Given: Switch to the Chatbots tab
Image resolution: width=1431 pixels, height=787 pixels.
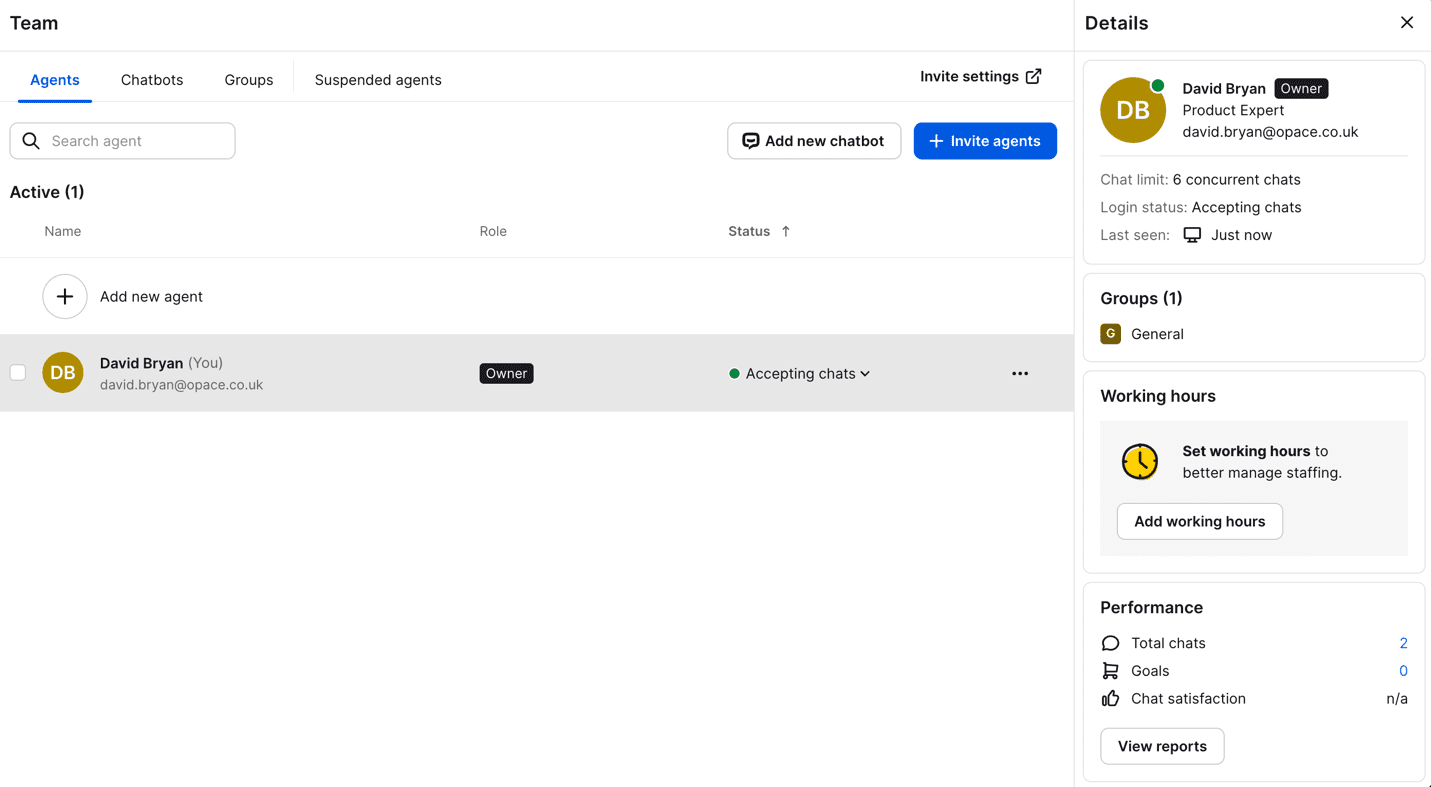Looking at the screenshot, I should tap(152, 80).
